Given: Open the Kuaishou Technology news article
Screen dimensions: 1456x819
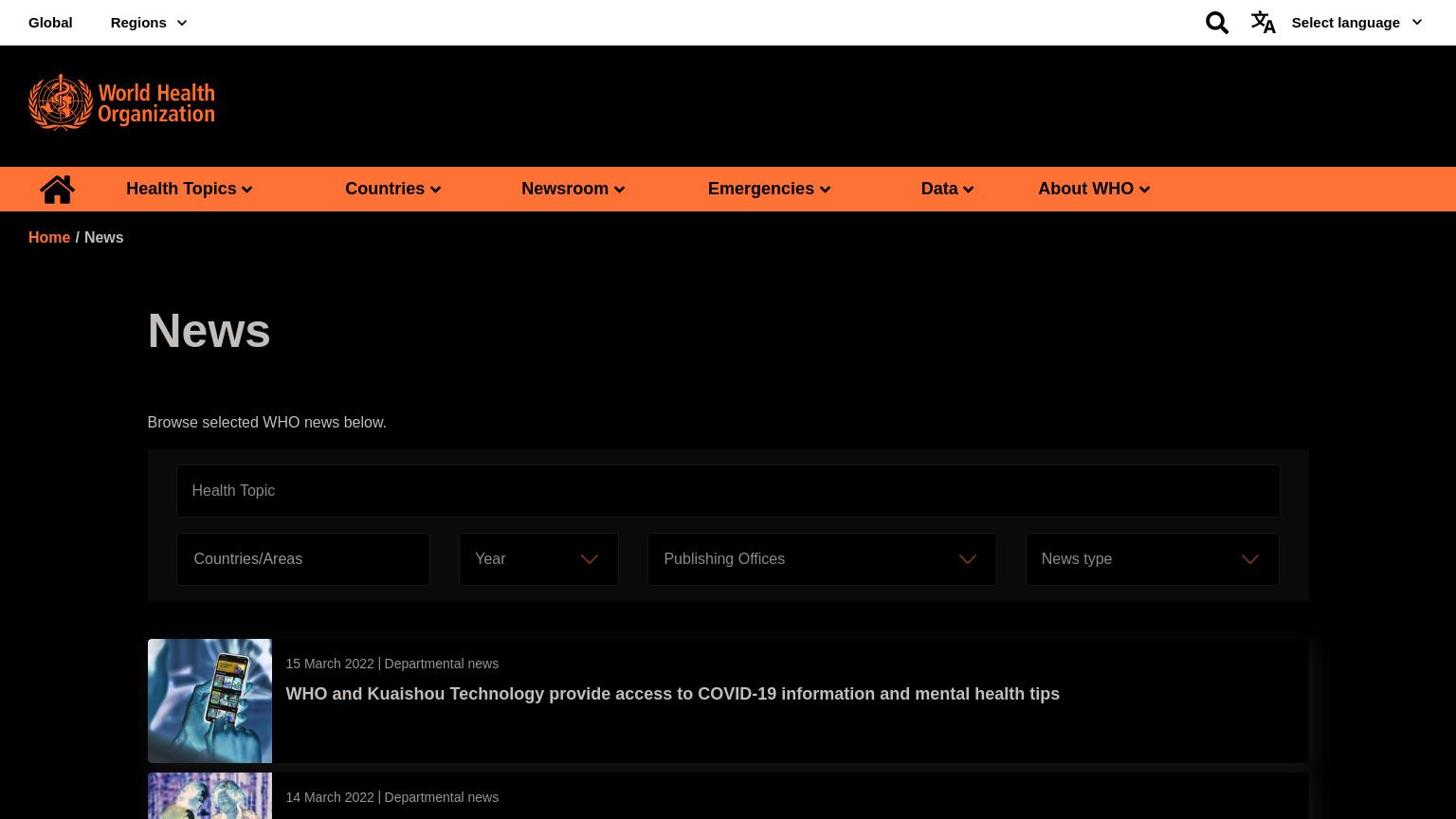Looking at the screenshot, I should (x=673, y=694).
